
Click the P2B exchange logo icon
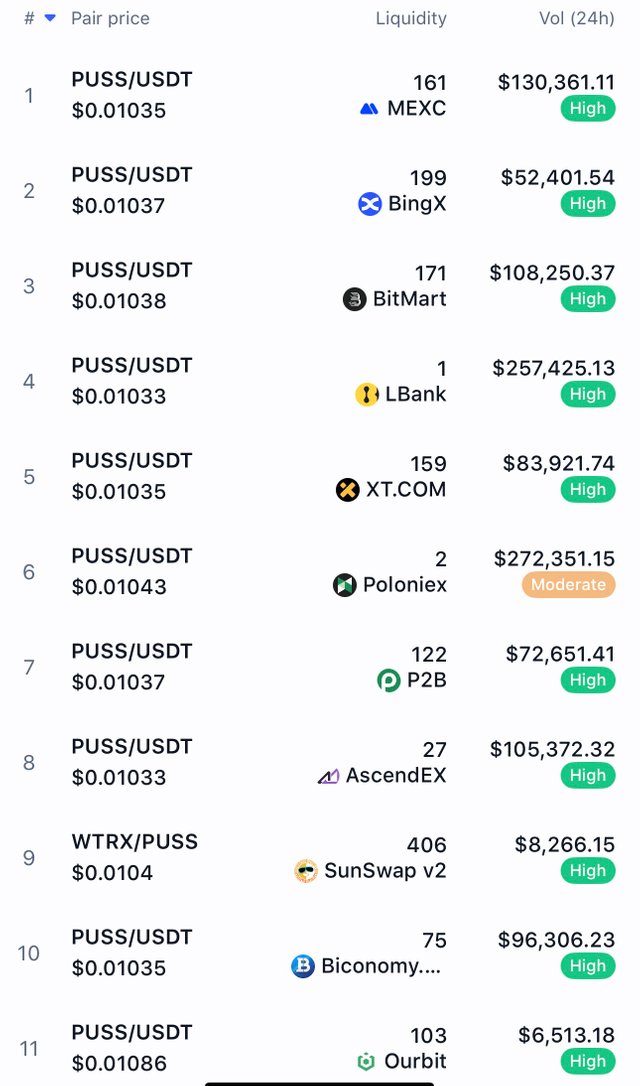pyautogui.click(x=389, y=680)
